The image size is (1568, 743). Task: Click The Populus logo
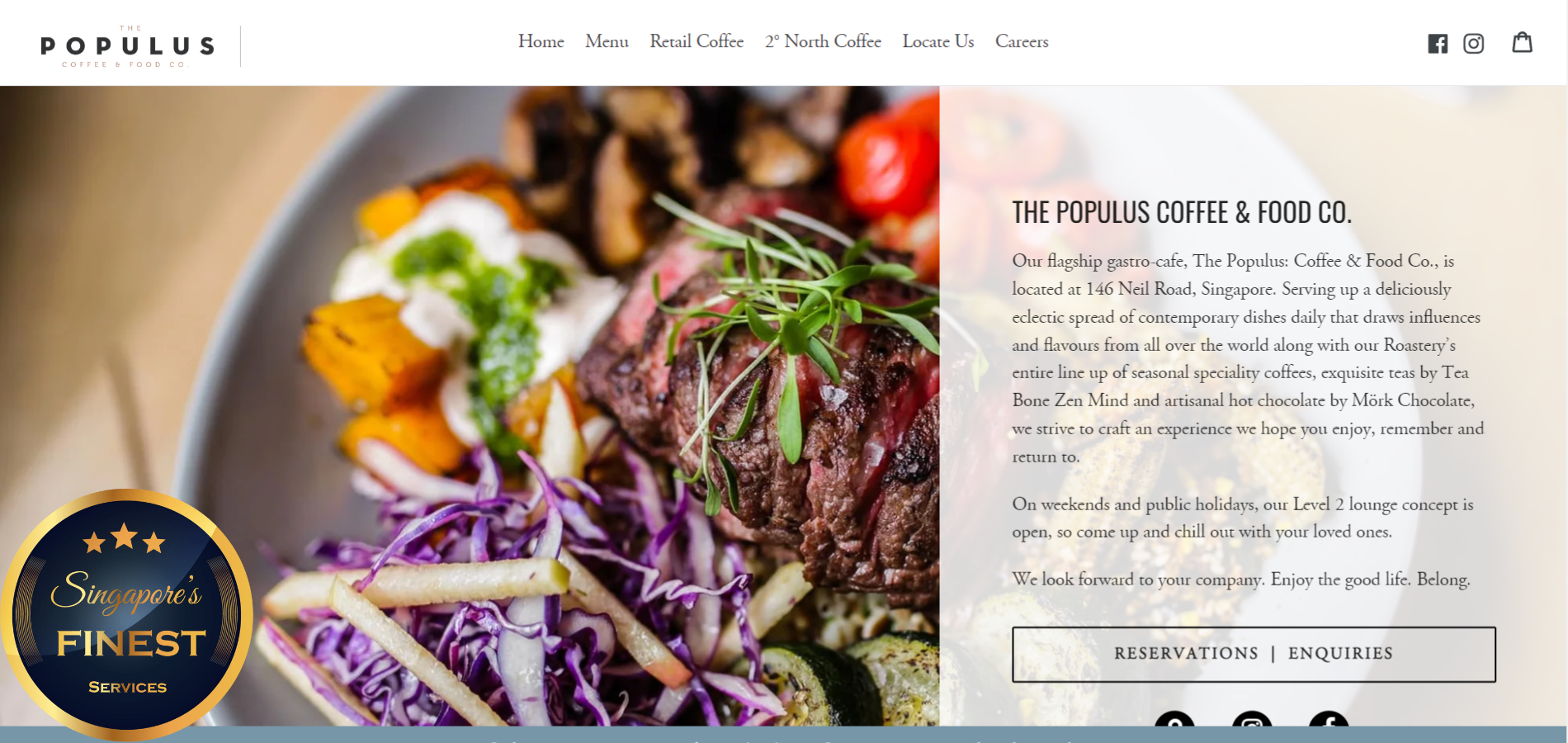pos(128,46)
